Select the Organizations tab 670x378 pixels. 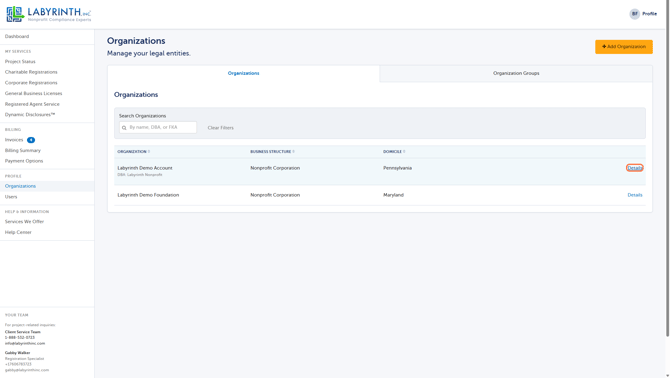[x=244, y=73]
